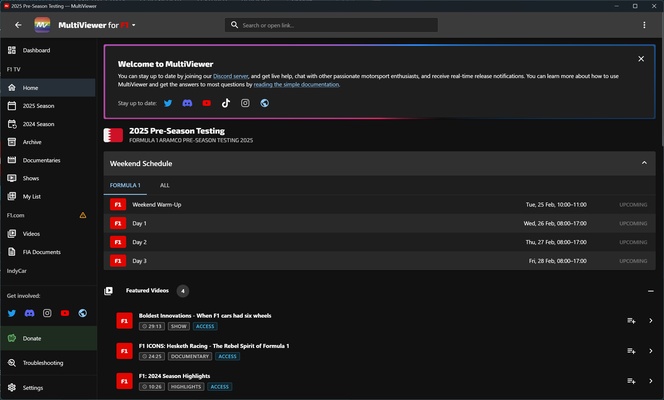Screen dimensions: 664x400
Task: Add Hesketh Racing documentary to the list
Action: coord(631,351)
